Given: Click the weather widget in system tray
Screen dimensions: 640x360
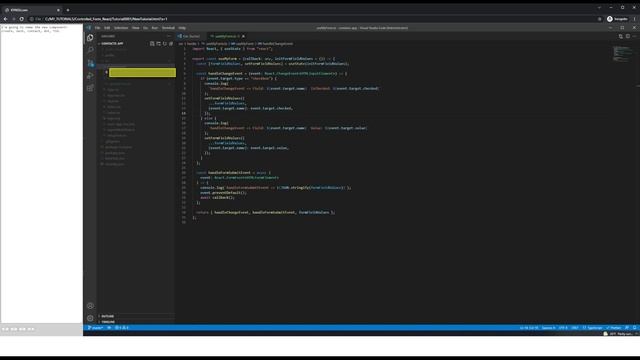Looking at the screenshot, I should click(618, 334).
